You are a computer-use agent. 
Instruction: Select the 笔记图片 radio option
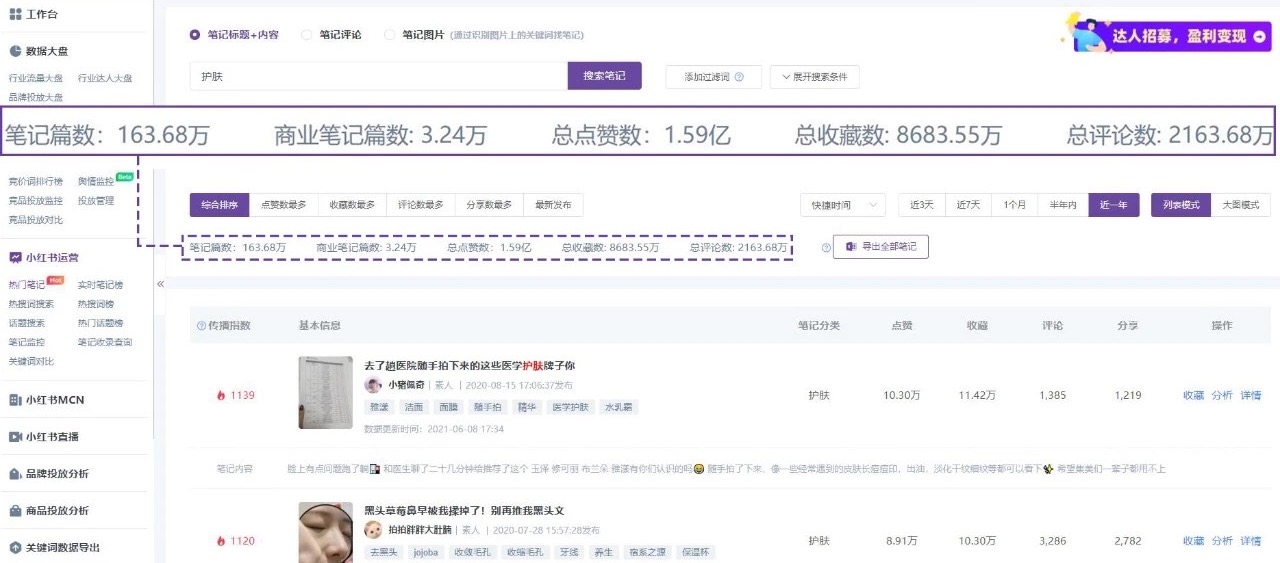click(x=390, y=34)
